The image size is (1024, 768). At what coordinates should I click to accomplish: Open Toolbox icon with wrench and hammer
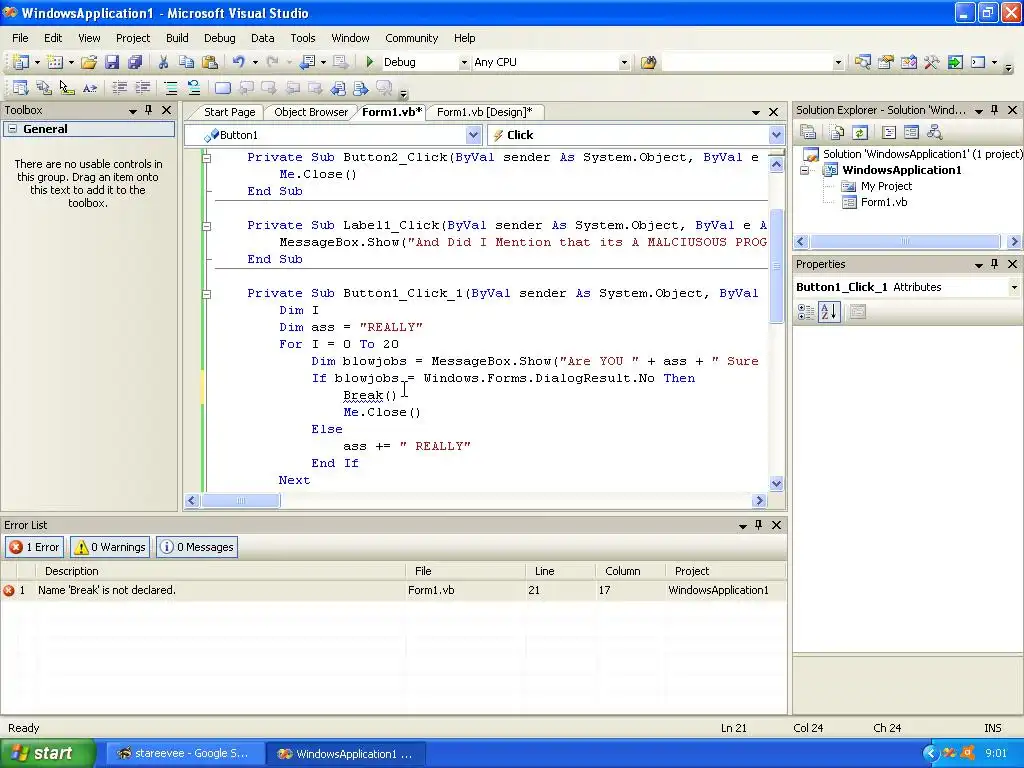931,62
